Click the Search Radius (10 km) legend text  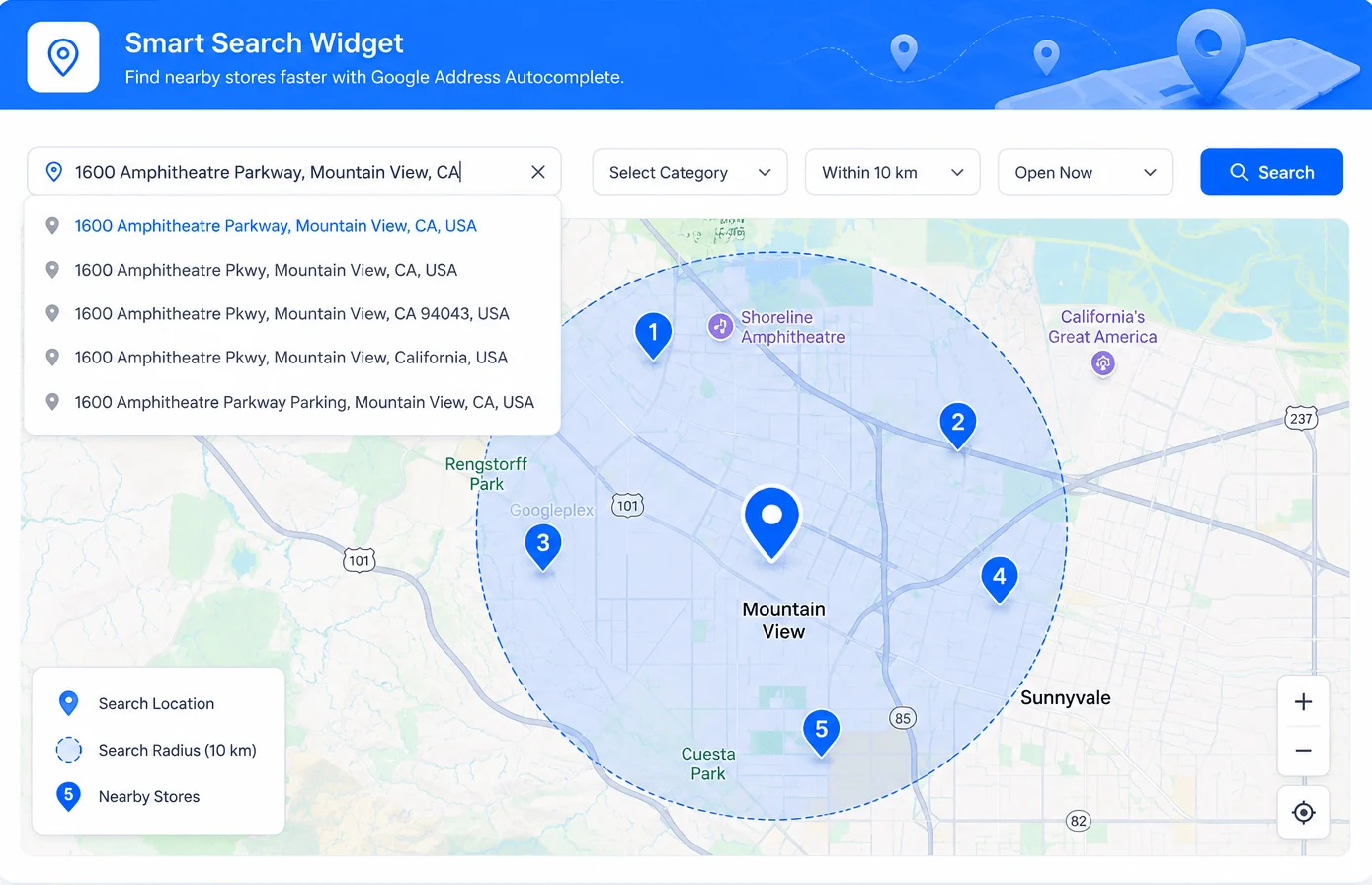click(177, 750)
